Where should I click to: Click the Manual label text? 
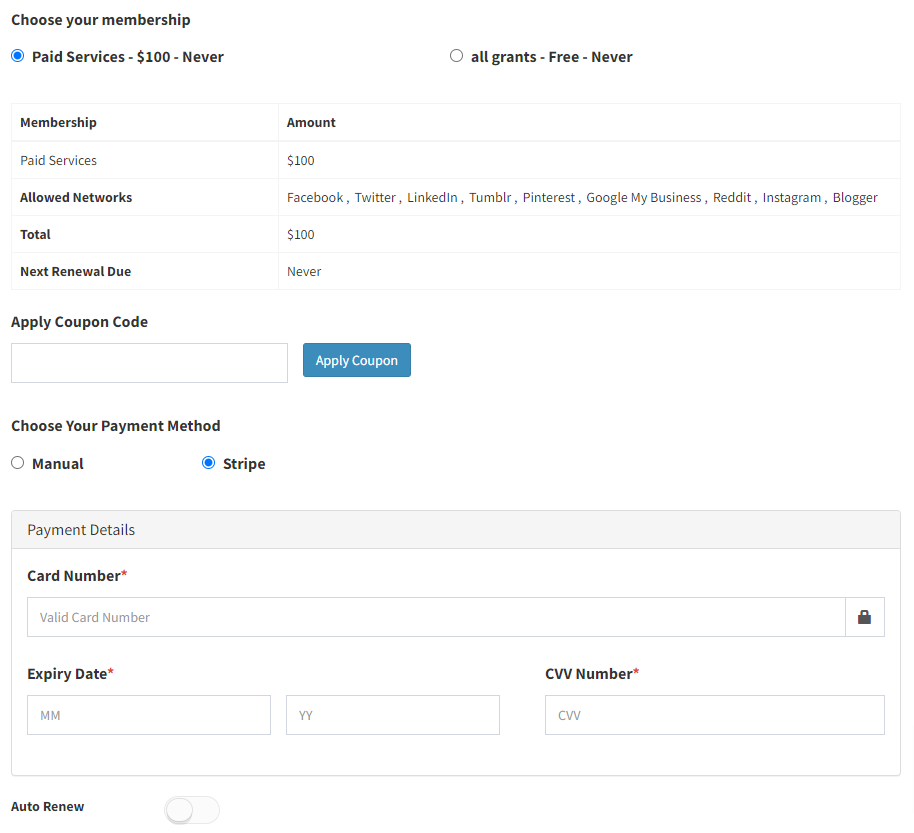58,464
